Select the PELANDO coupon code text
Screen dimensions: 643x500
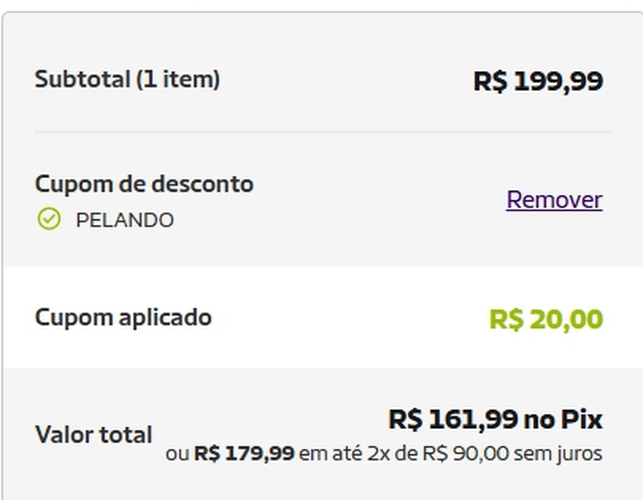pos(125,220)
